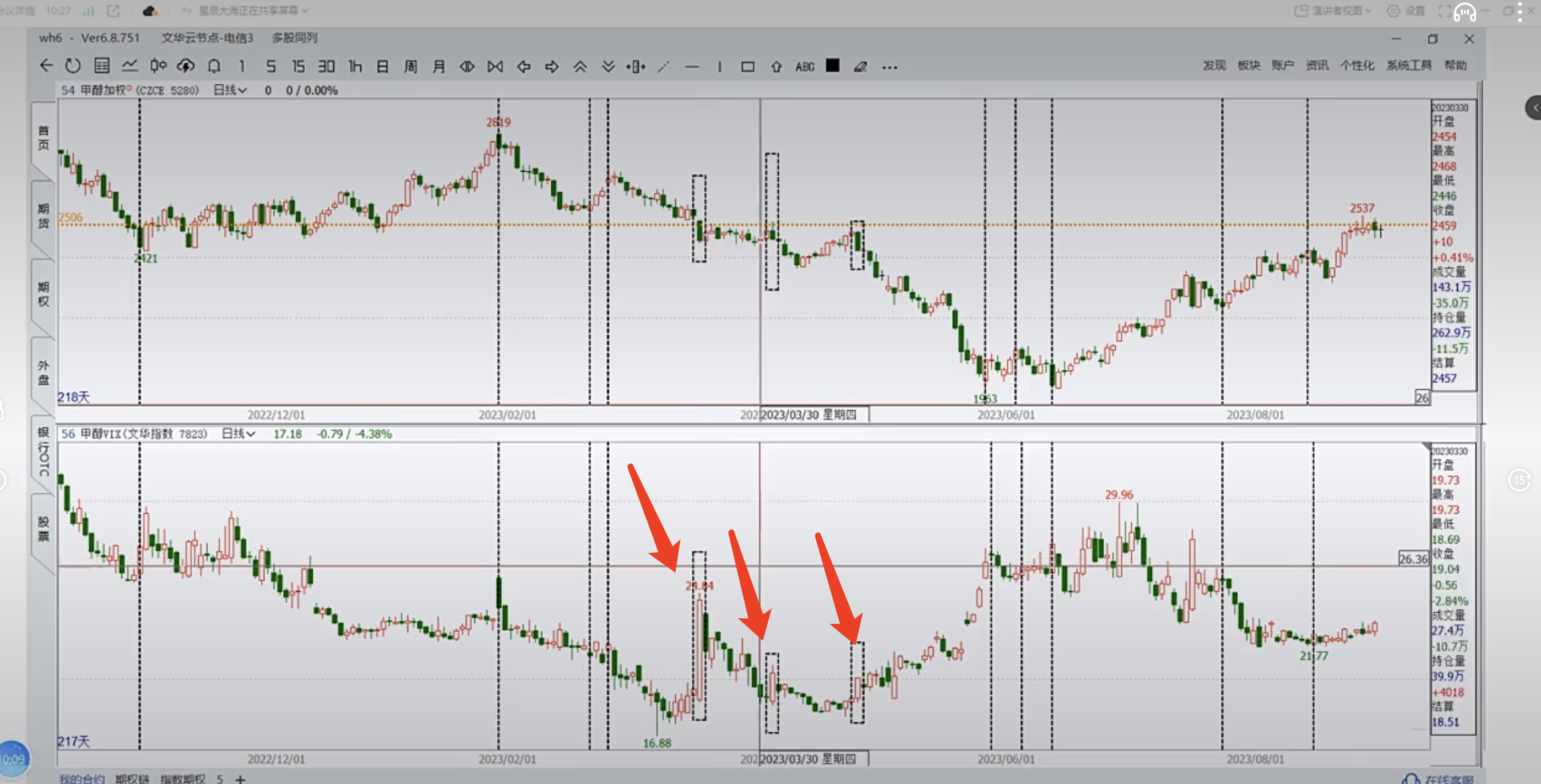Select the ABC text annotation tool
This screenshot has height=784, width=1541.
click(x=805, y=67)
